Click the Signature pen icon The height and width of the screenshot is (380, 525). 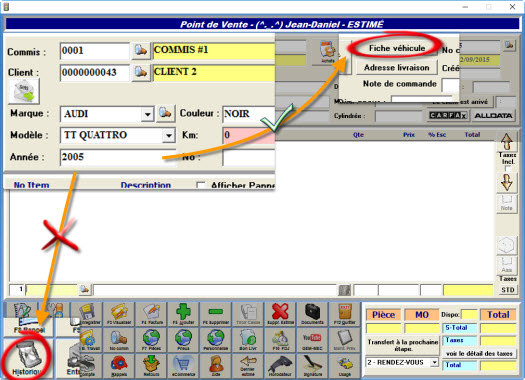[312, 366]
